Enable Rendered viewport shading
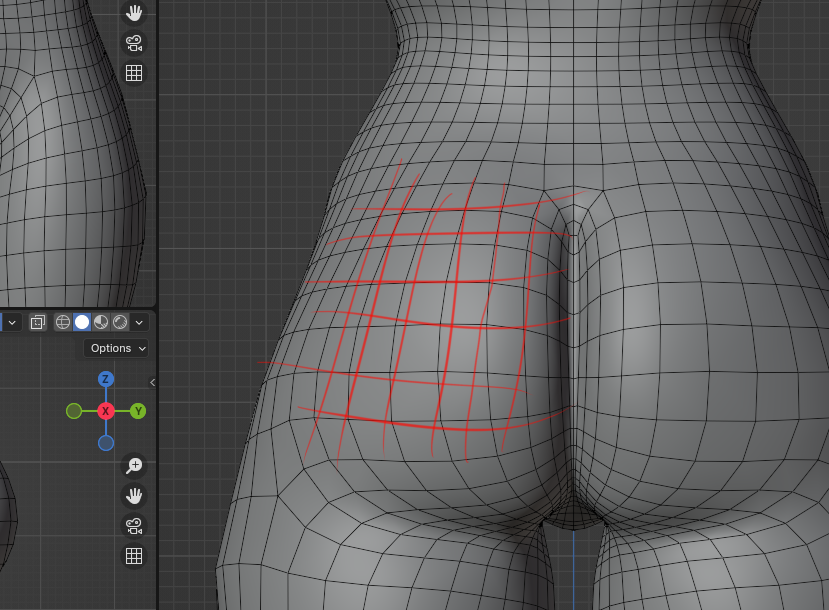The height and width of the screenshot is (610, 829). pos(120,322)
